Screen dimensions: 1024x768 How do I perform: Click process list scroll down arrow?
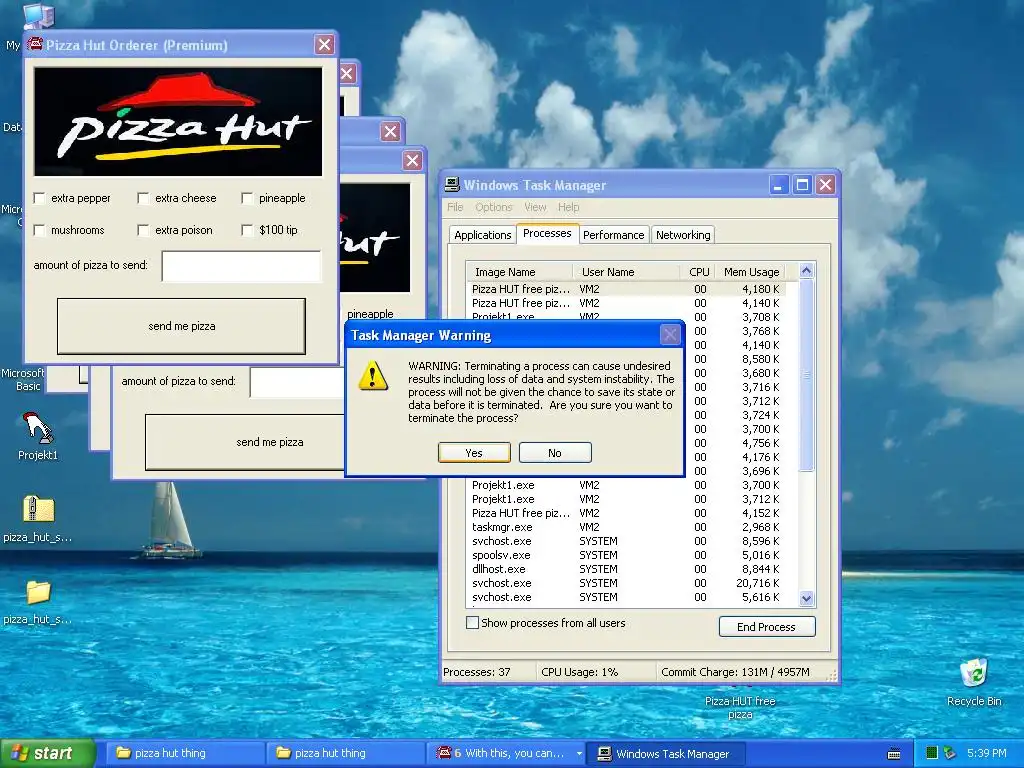tap(807, 598)
